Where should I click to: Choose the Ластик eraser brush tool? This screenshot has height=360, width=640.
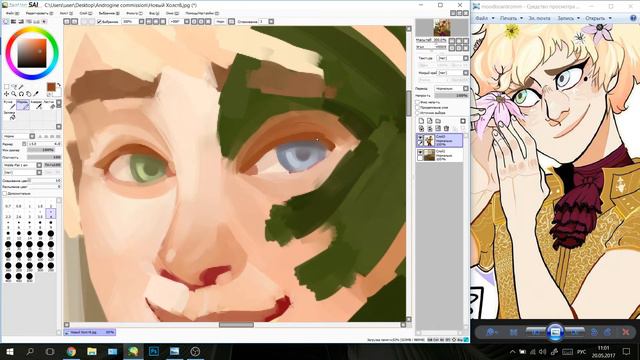[x=49, y=105]
